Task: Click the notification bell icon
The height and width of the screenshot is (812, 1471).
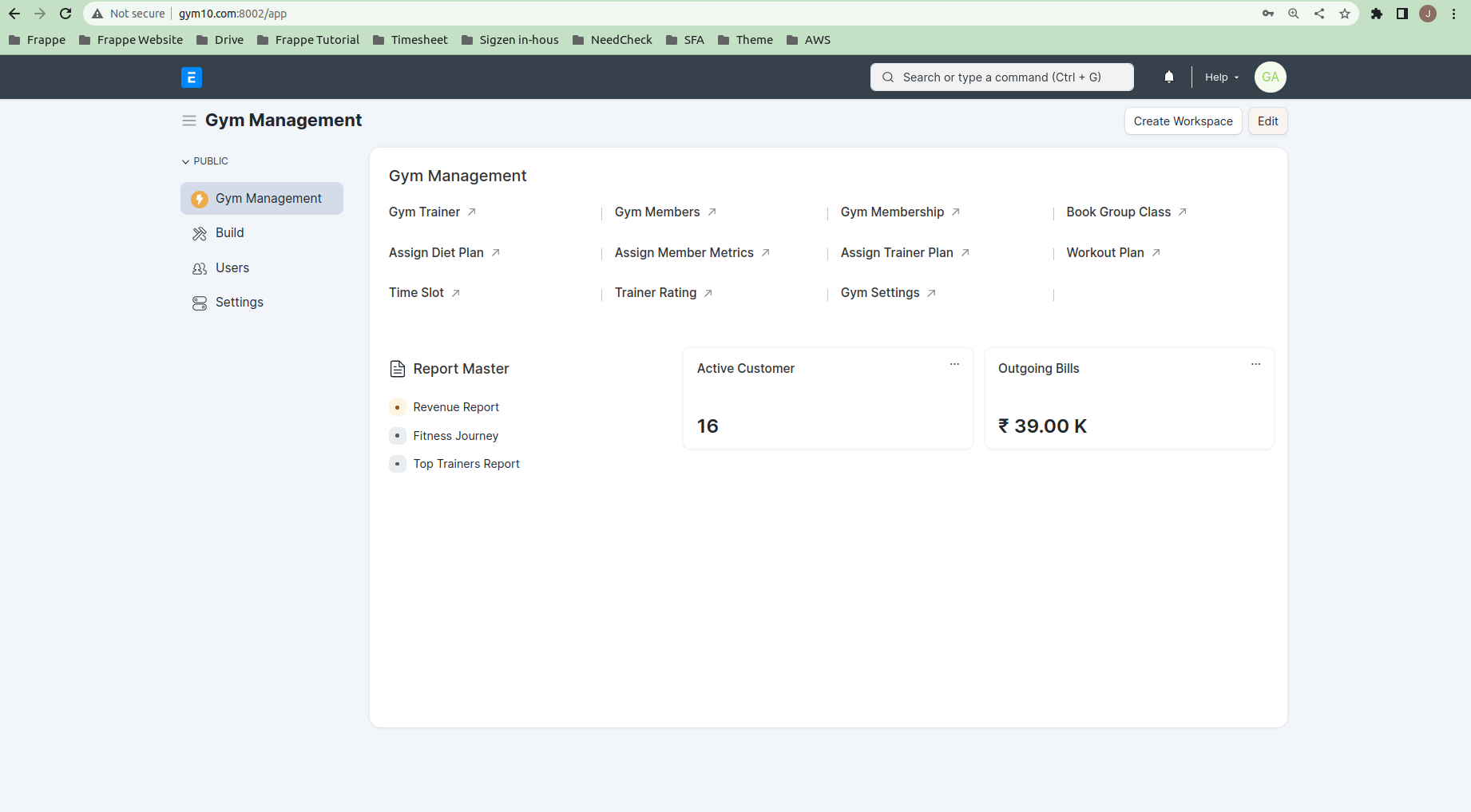Action: point(1168,77)
